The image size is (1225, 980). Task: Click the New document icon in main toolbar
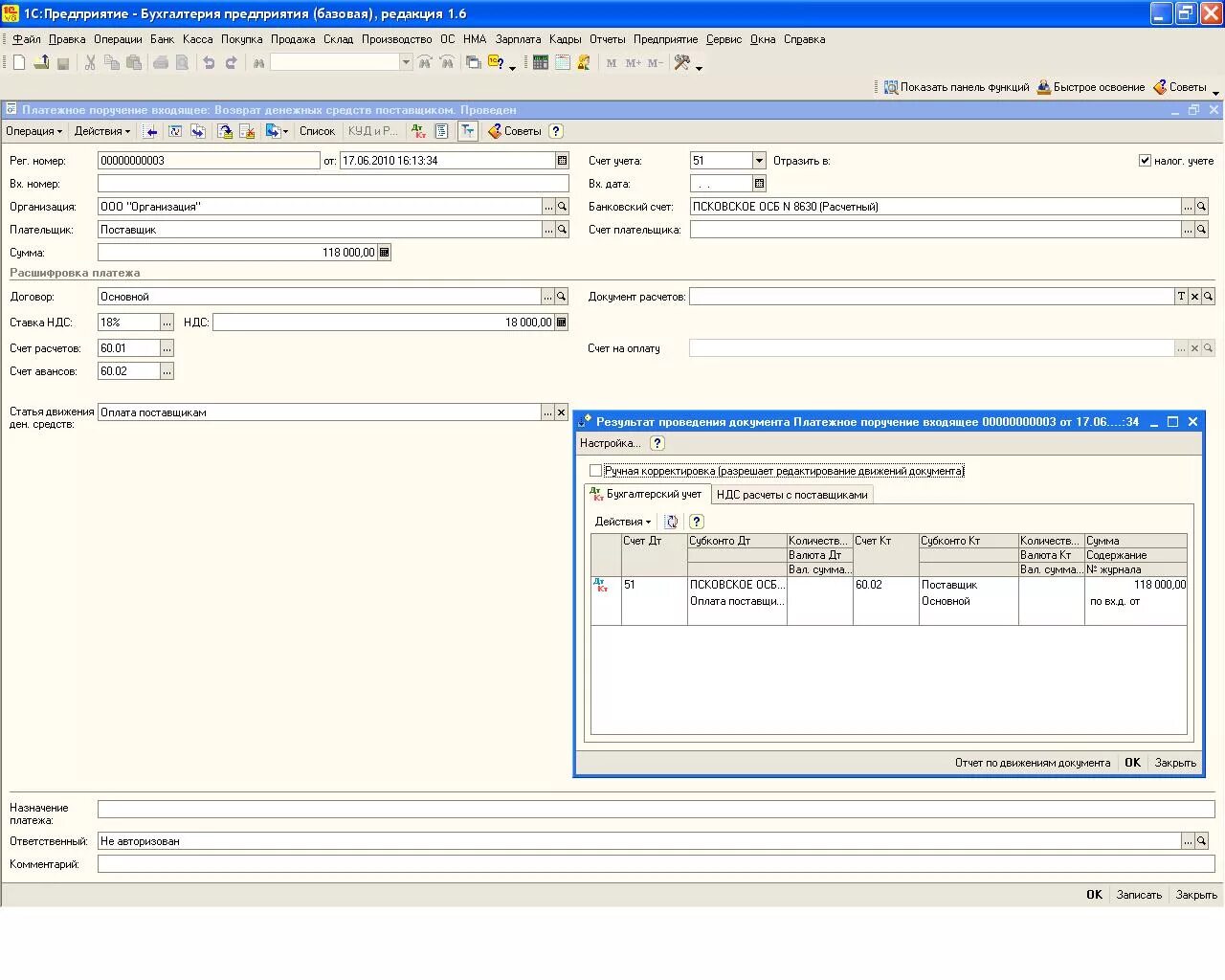18,62
